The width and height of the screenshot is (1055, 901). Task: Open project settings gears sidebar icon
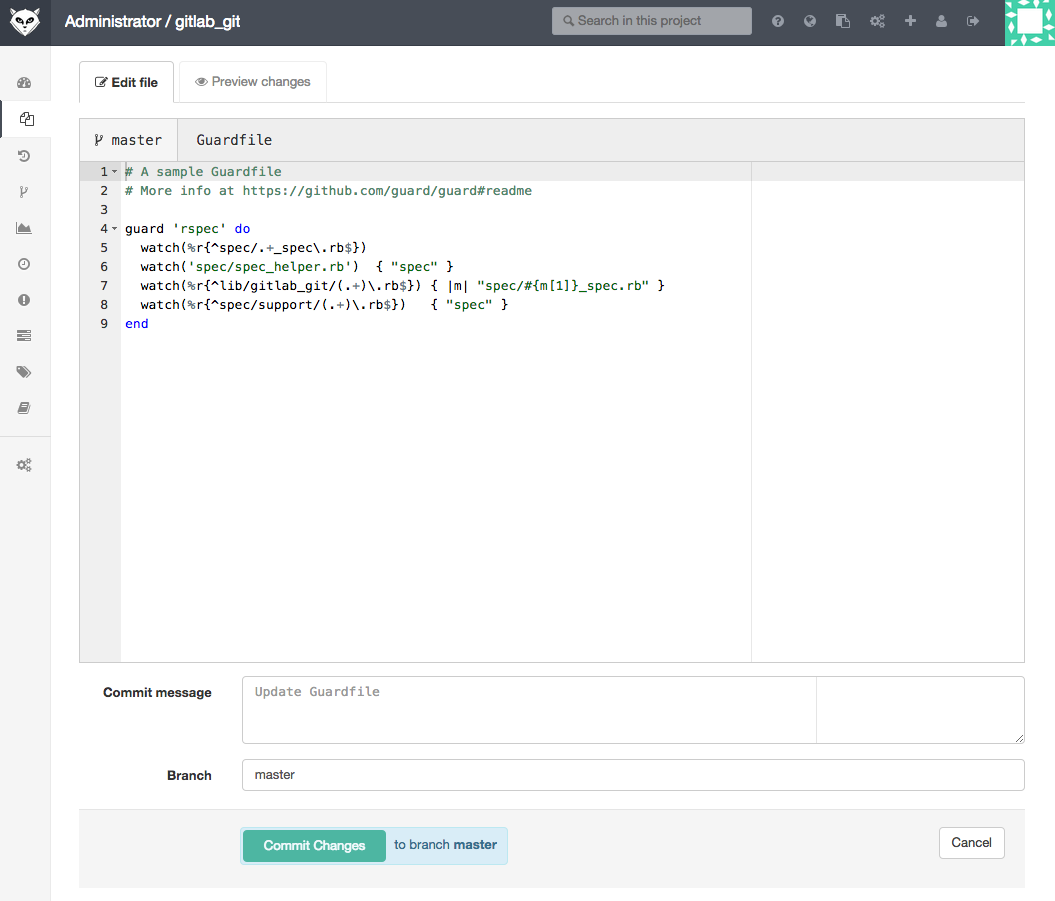coord(24,465)
